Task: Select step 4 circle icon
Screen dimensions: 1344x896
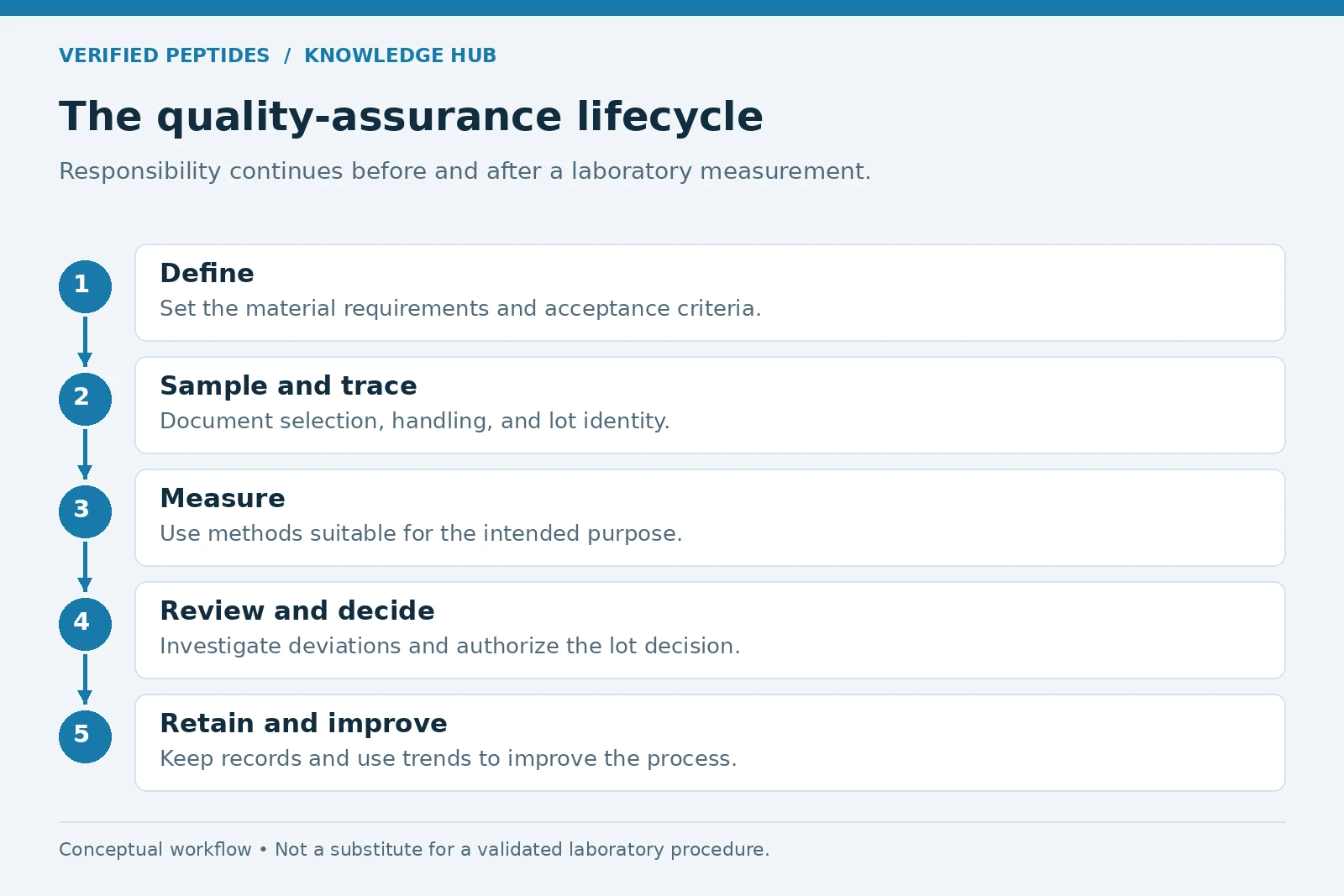Action: coord(85,624)
